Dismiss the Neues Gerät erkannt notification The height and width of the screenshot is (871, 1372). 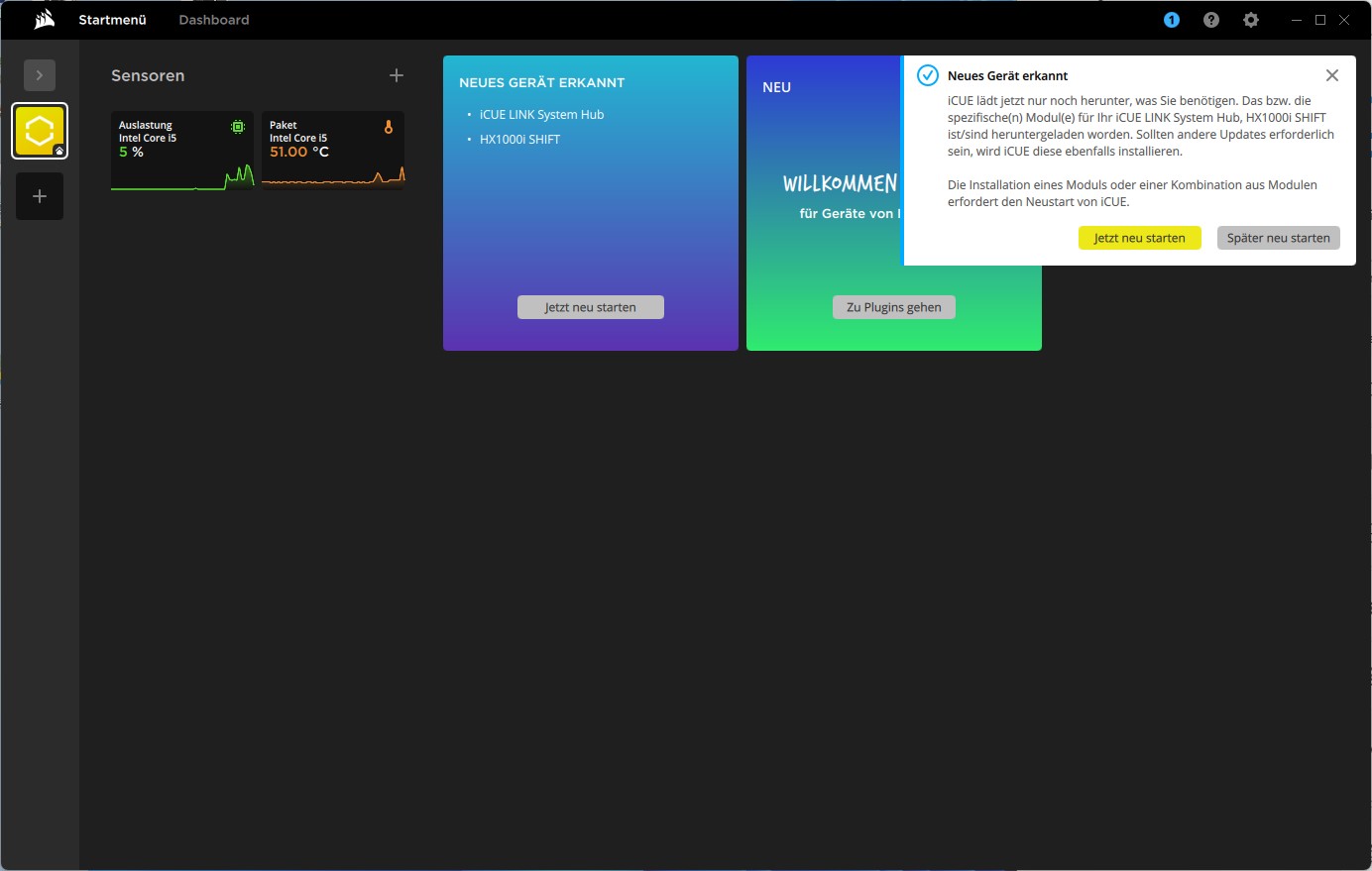(1332, 75)
